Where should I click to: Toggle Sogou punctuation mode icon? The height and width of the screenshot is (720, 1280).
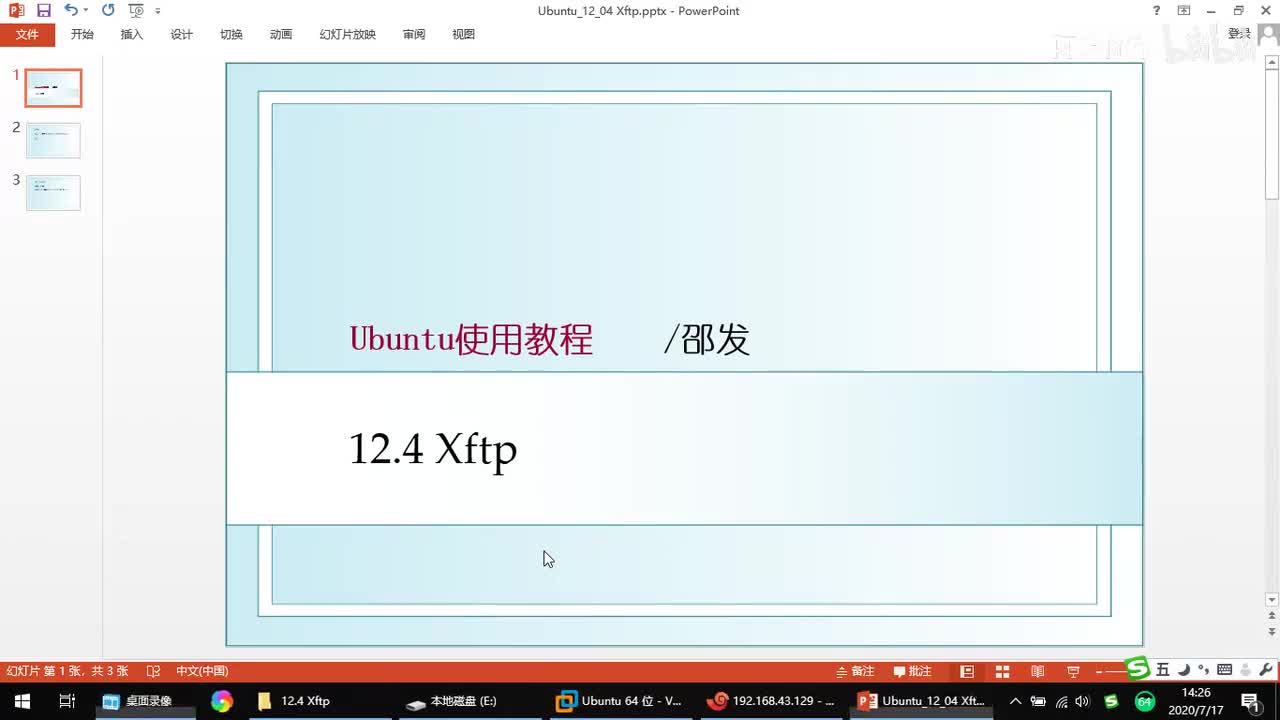click(x=1203, y=671)
